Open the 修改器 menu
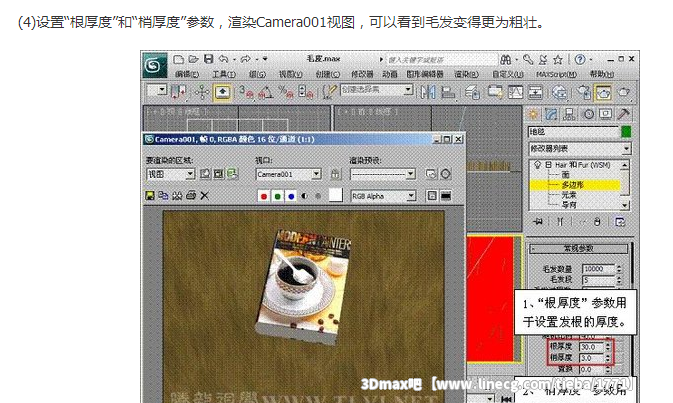Viewport: 673px width, 403px height. tap(362, 74)
